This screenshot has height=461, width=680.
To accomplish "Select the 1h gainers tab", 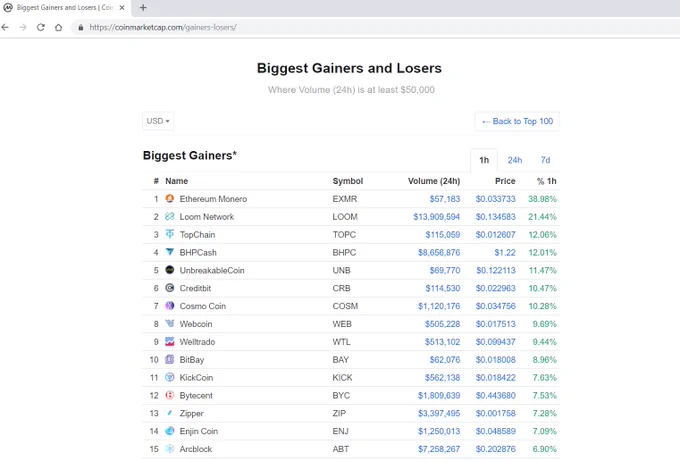I will tap(484, 160).
